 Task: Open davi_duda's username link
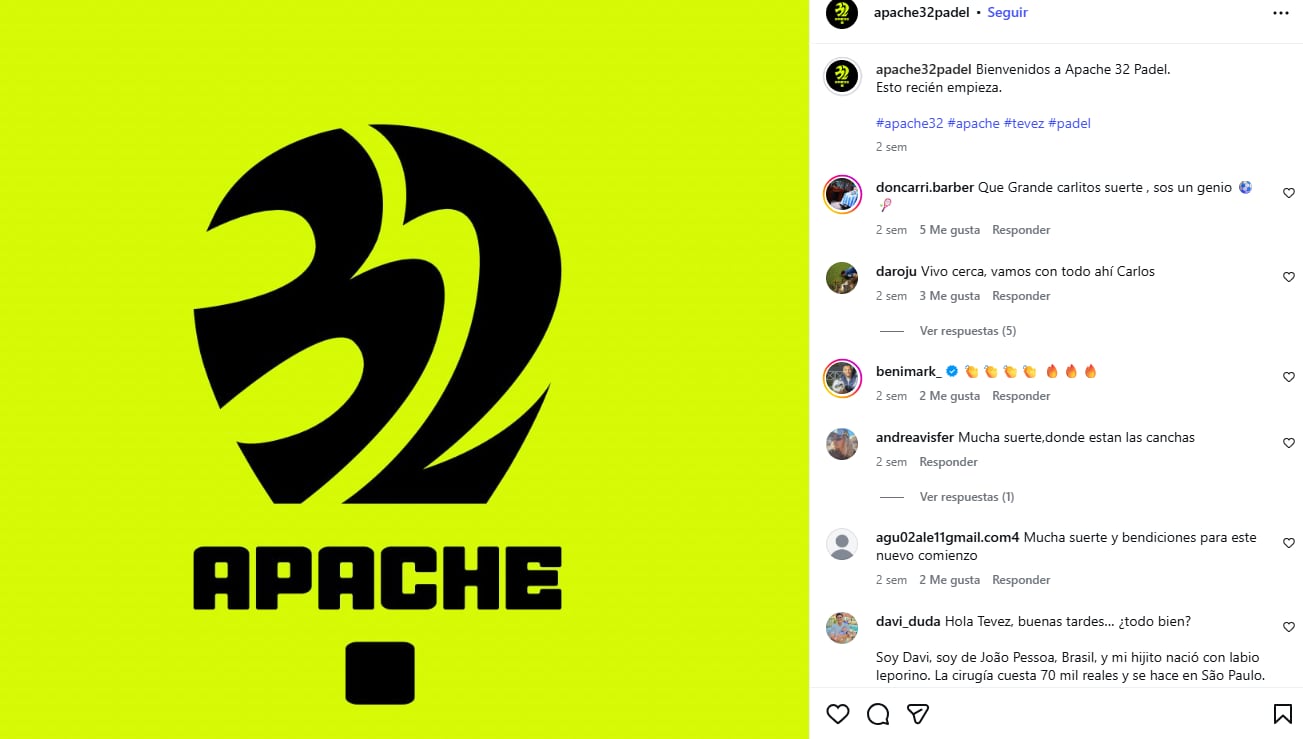tap(908, 621)
